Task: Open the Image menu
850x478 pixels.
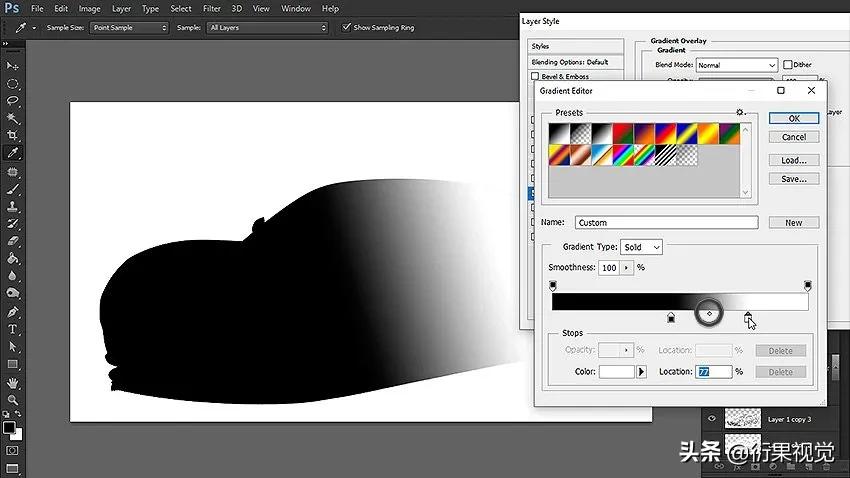Action: pyautogui.click(x=89, y=9)
